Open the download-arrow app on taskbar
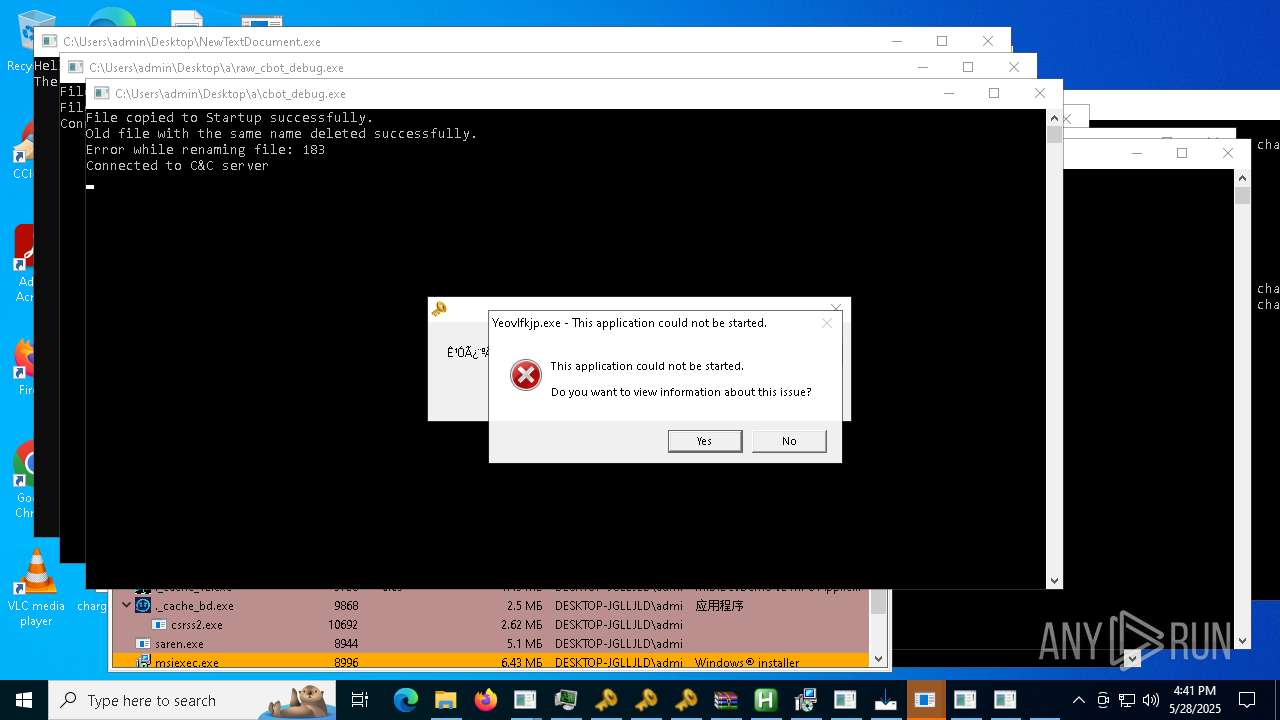The image size is (1280, 720). pyautogui.click(x=885, y=700)
